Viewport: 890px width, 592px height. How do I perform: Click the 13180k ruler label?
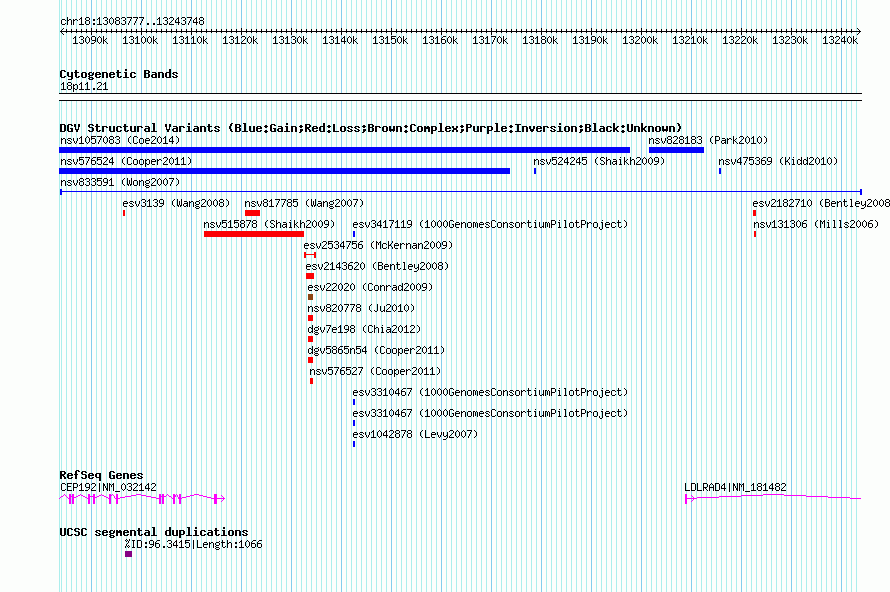pos(540,40)
